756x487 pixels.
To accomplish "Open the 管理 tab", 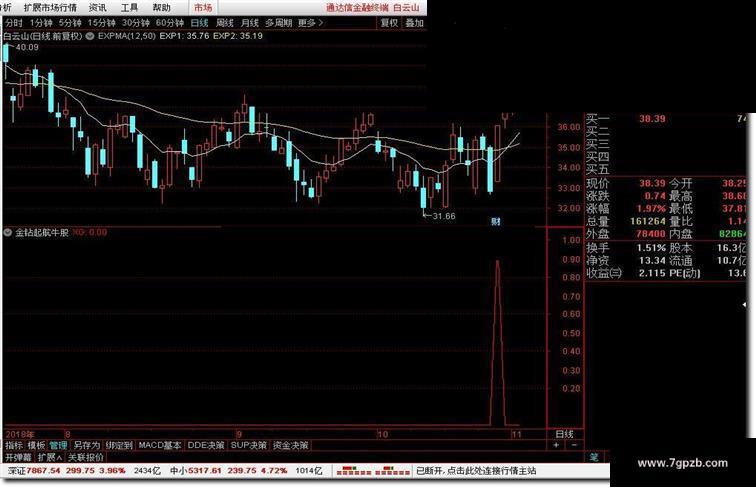I will click(x=58, y=445).
